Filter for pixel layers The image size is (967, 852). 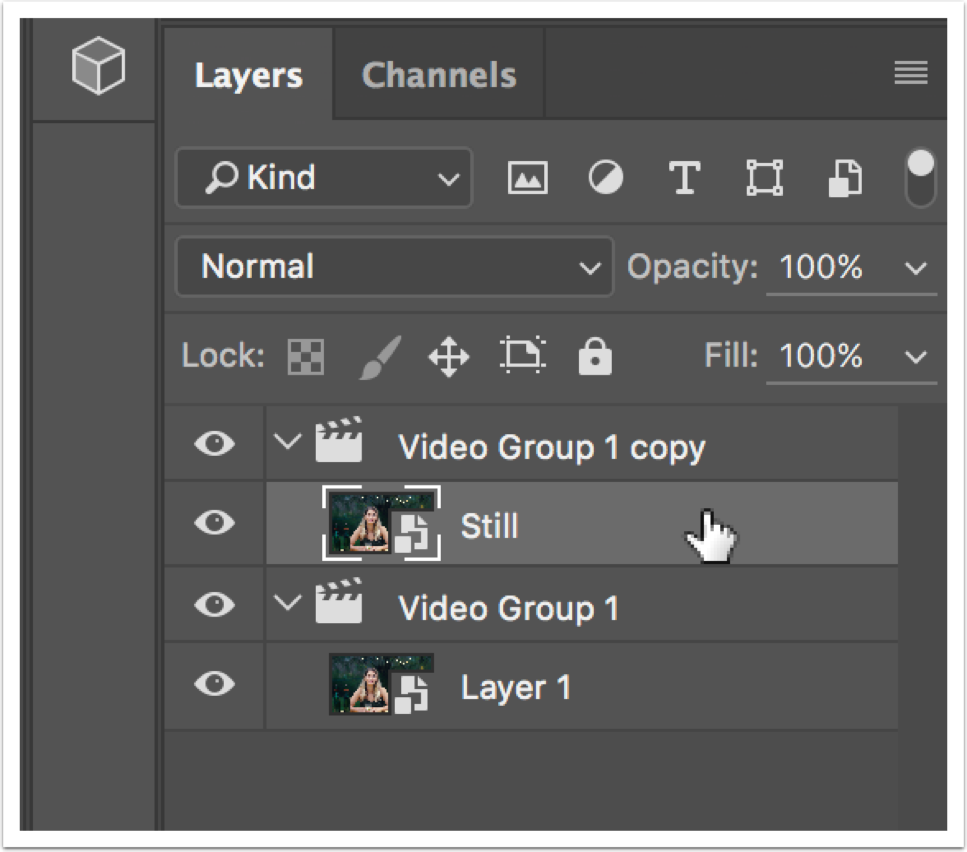click(x=527, y=178)
